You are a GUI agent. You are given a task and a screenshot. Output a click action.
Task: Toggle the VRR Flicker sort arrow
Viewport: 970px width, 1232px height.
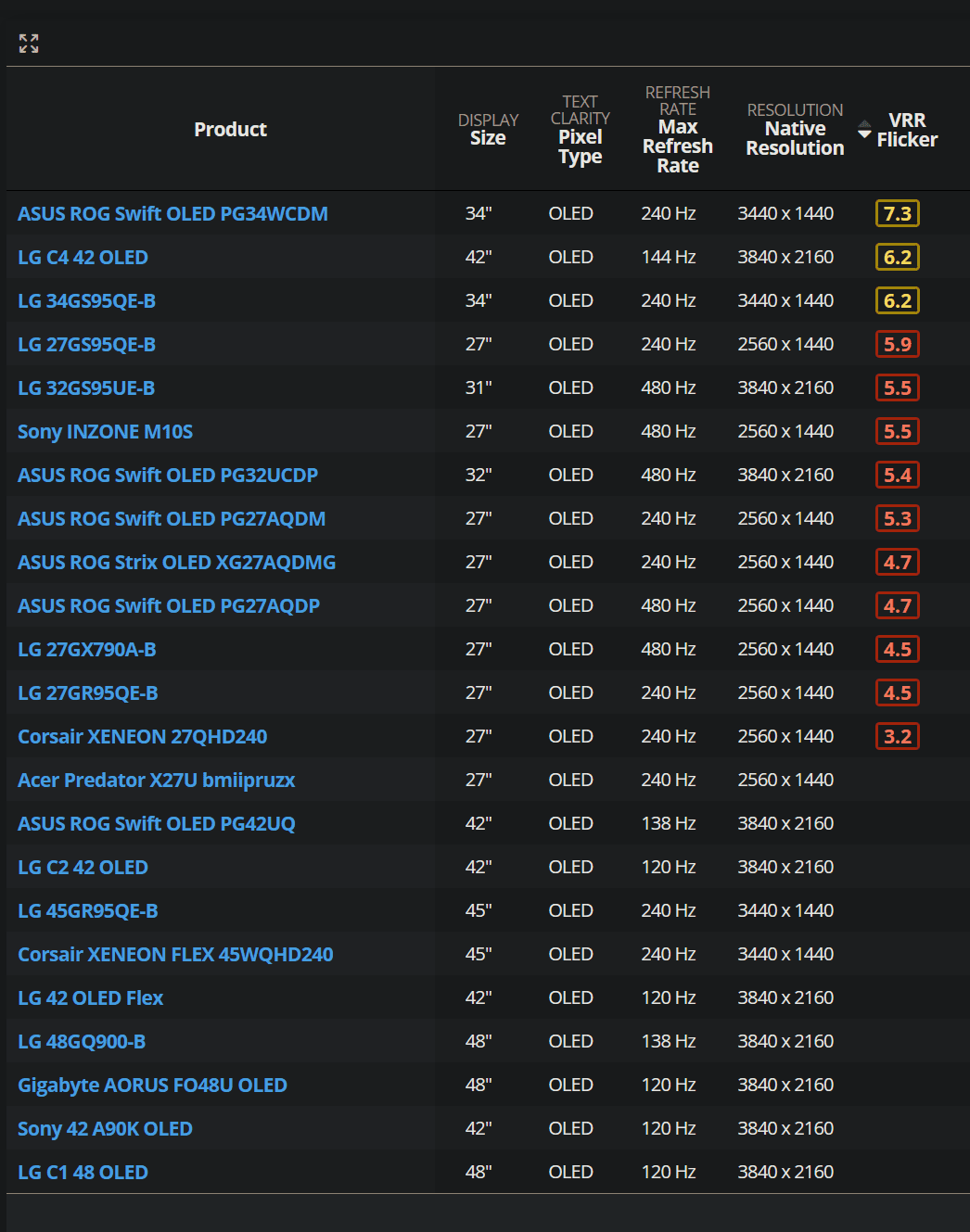tap(864, 130)
